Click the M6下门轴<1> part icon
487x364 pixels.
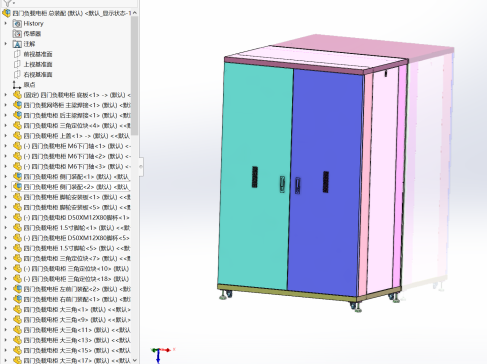(17, 146)
